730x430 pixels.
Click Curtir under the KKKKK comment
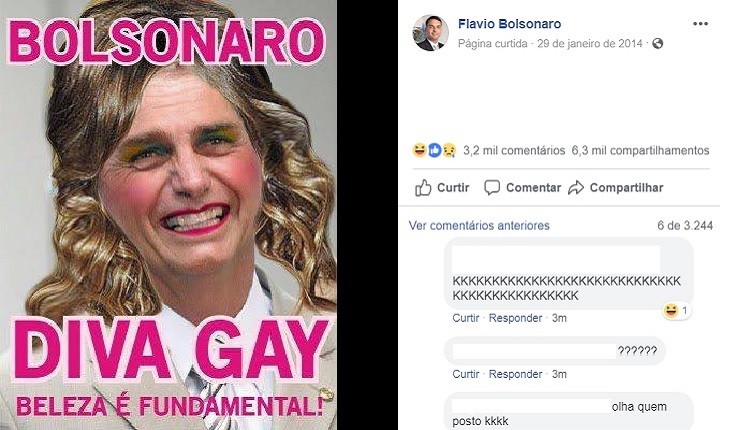466,318
